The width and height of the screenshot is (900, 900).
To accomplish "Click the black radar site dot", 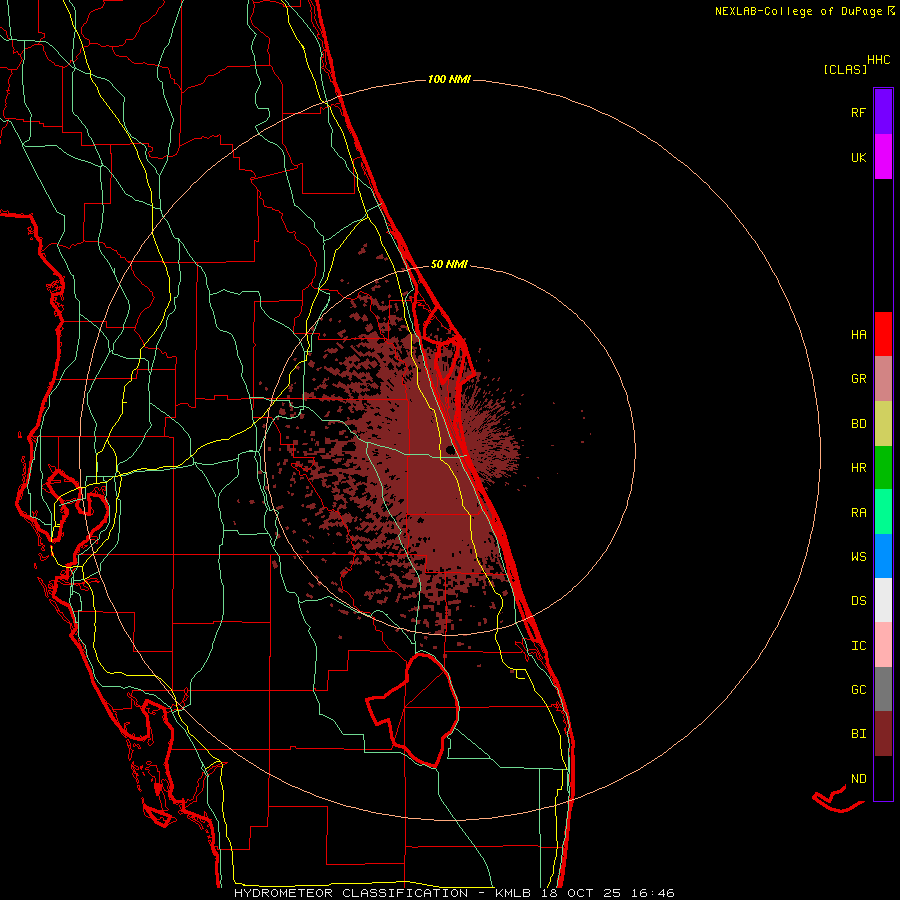I will pos(449,449).
